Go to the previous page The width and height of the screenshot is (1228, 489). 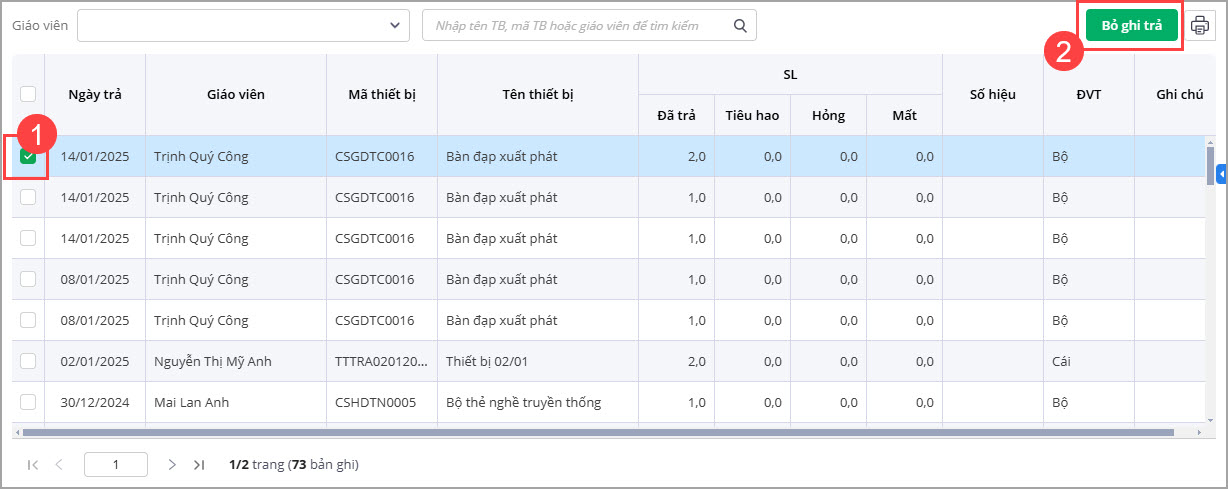[59, 464]
